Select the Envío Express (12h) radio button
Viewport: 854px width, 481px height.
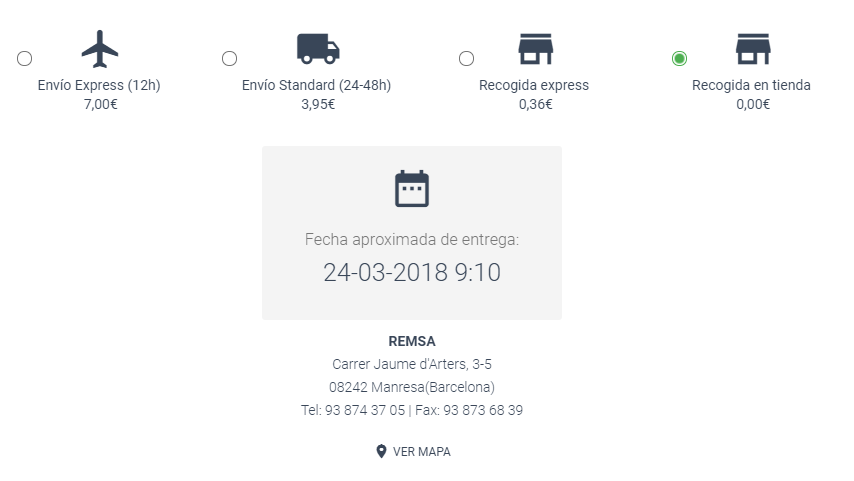pyautogui.click(x=25, y=59)
